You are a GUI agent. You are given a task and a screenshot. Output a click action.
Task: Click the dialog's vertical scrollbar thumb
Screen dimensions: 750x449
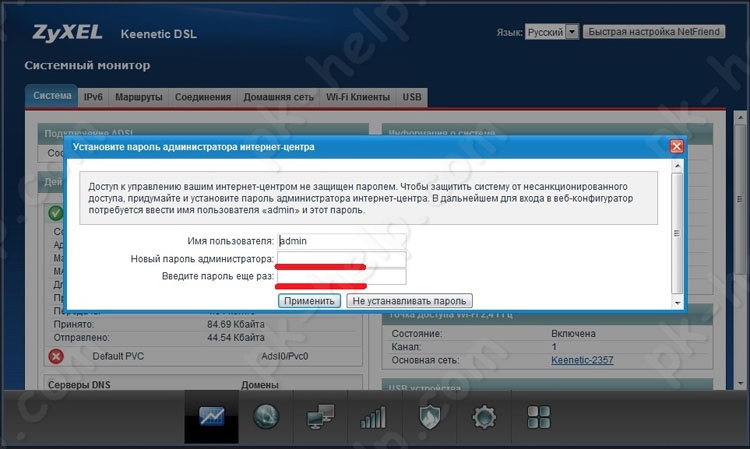point(677,233)
